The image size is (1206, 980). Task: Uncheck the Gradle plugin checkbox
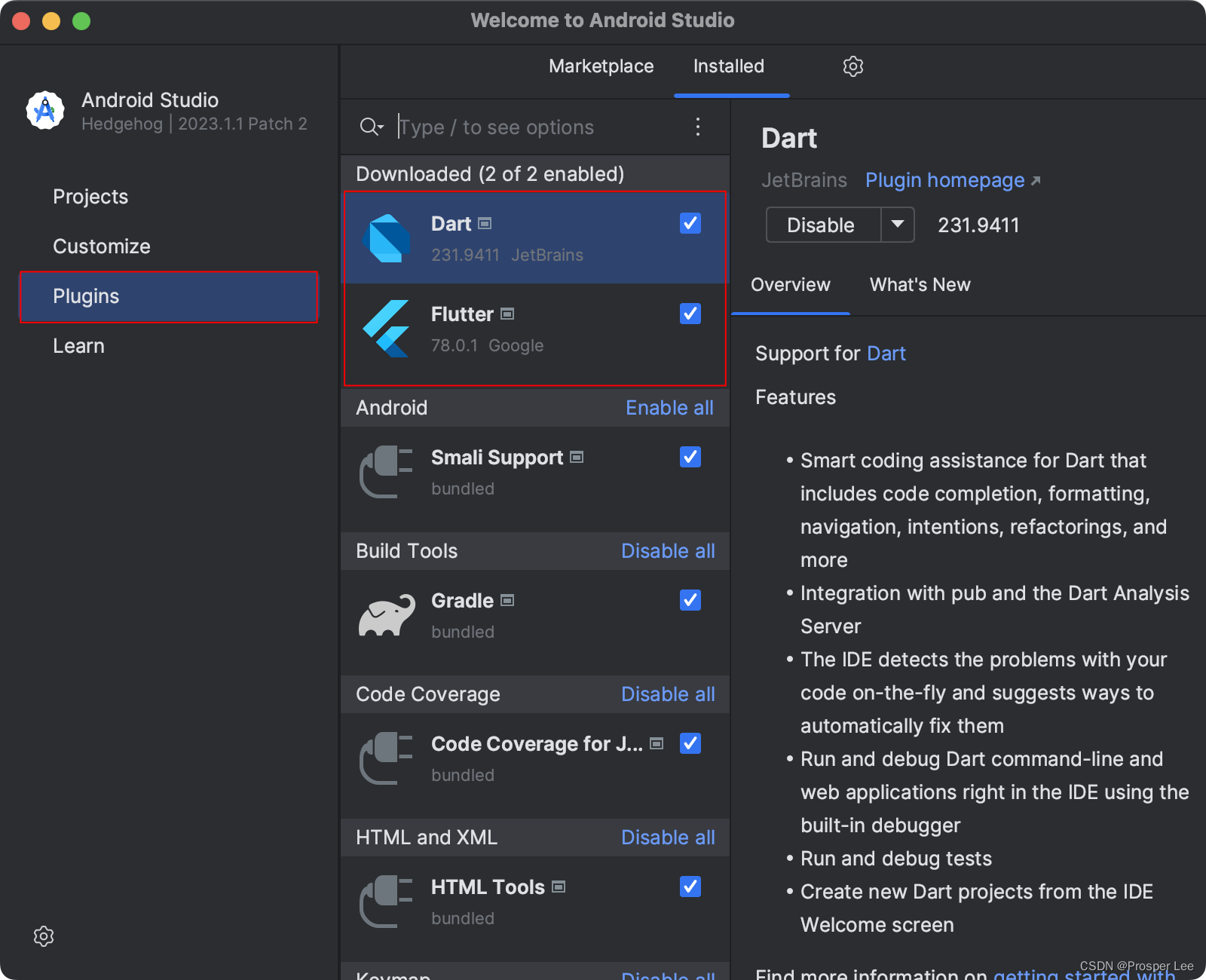tap(690, 600)
